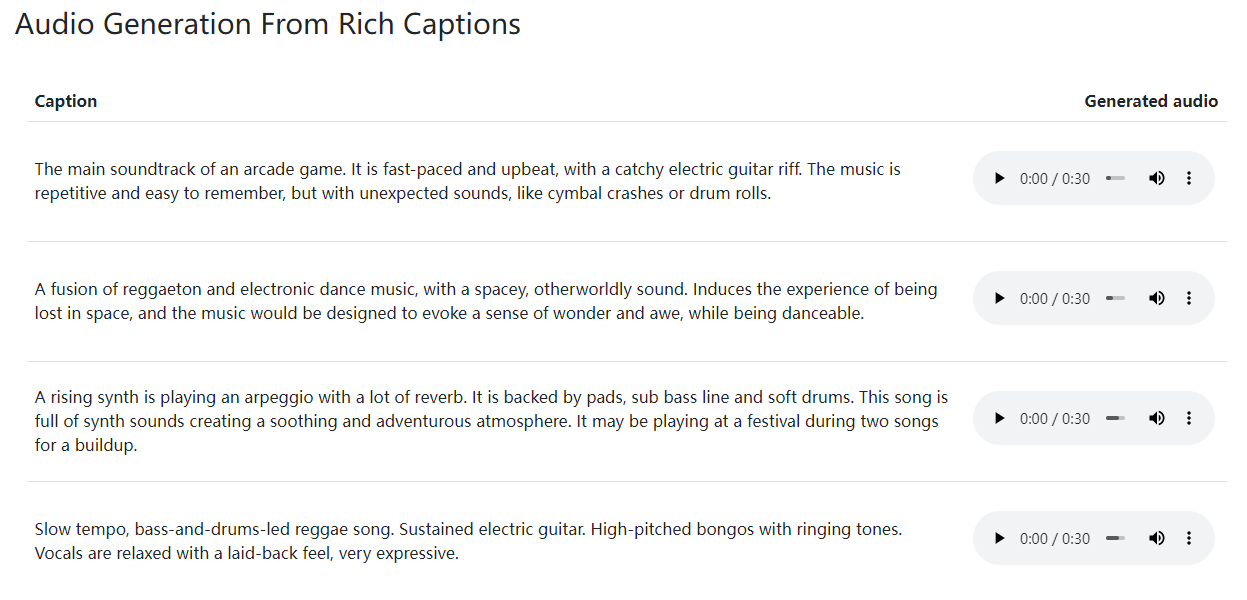The width and height of the screenshot is (1247, 600).
Task: Seek in the arcade soundtrack progress bar
Action: click(x=1116, y=178)
